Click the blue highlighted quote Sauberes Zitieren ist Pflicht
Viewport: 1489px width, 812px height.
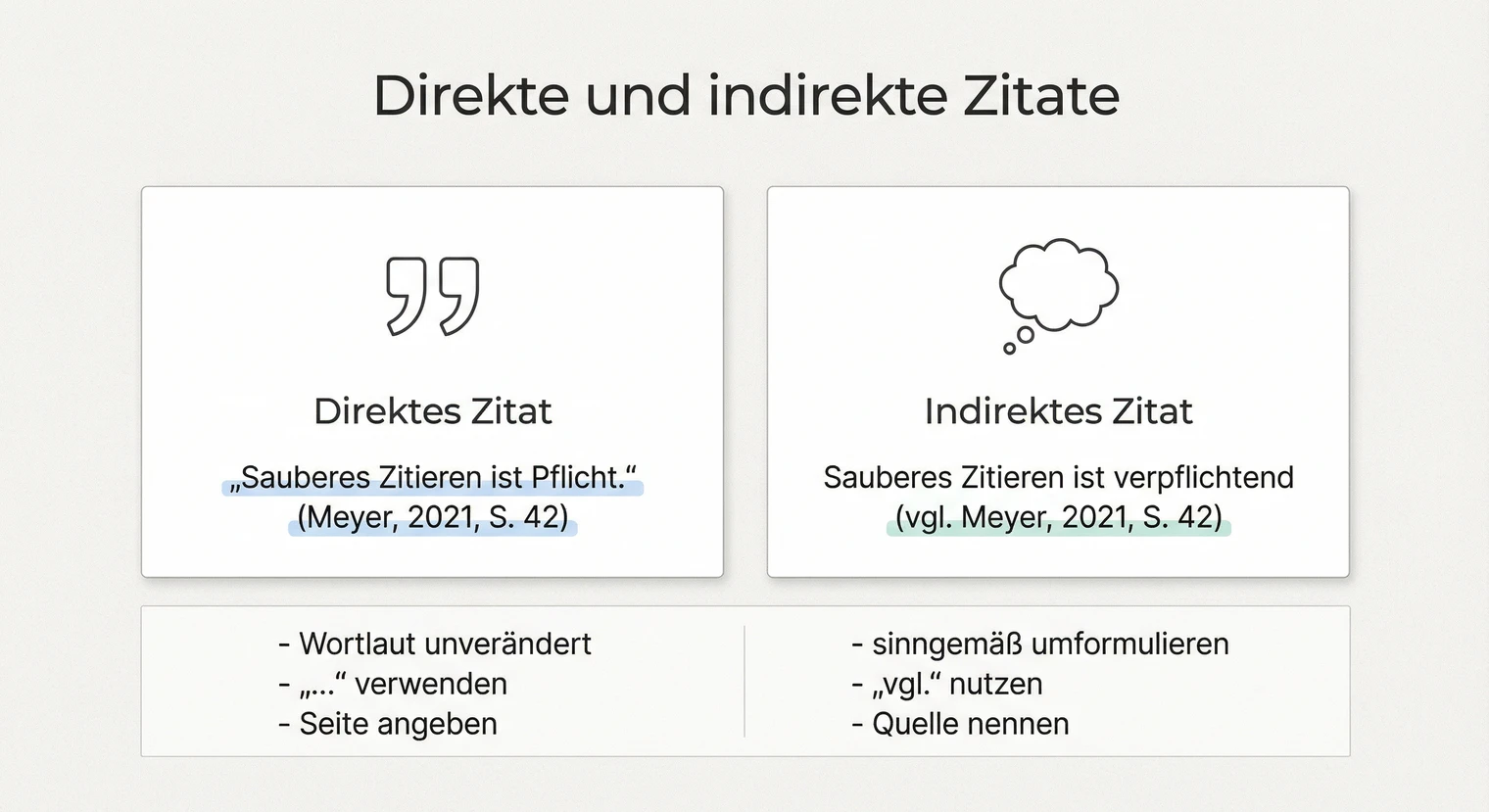point(434,478)
